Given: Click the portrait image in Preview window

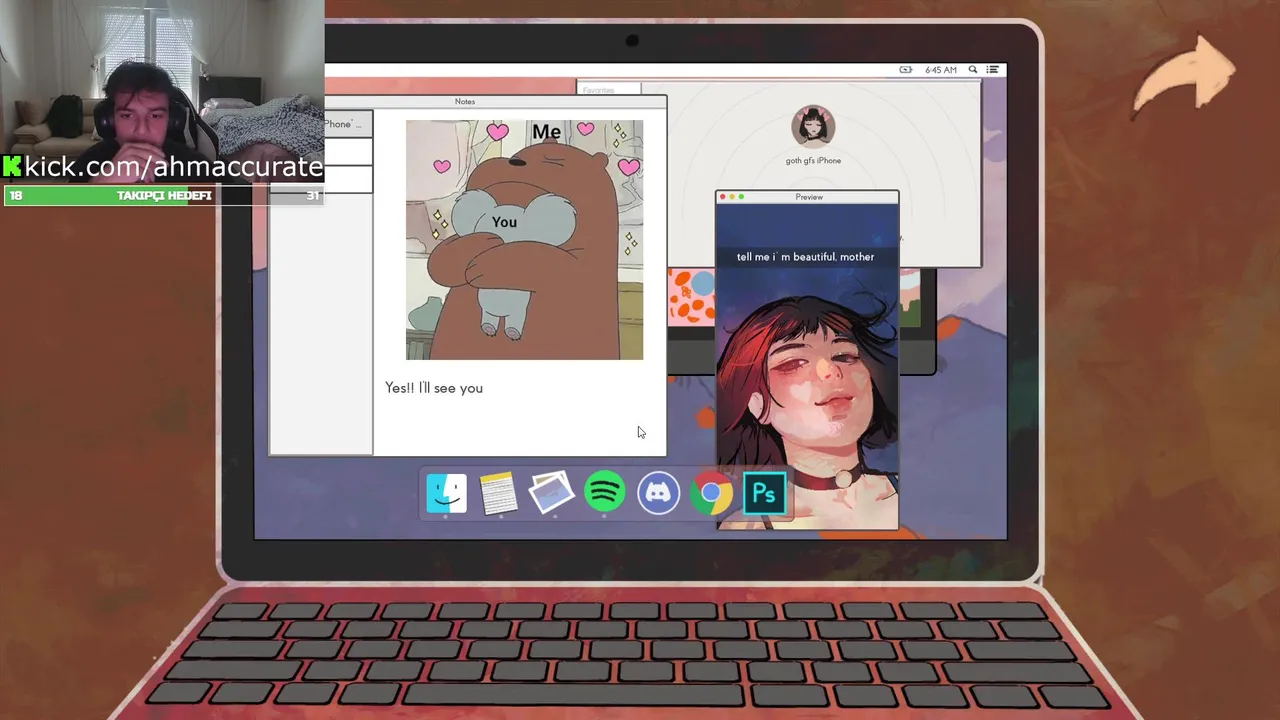Looking at the screenshot, I should coord(808,366).
